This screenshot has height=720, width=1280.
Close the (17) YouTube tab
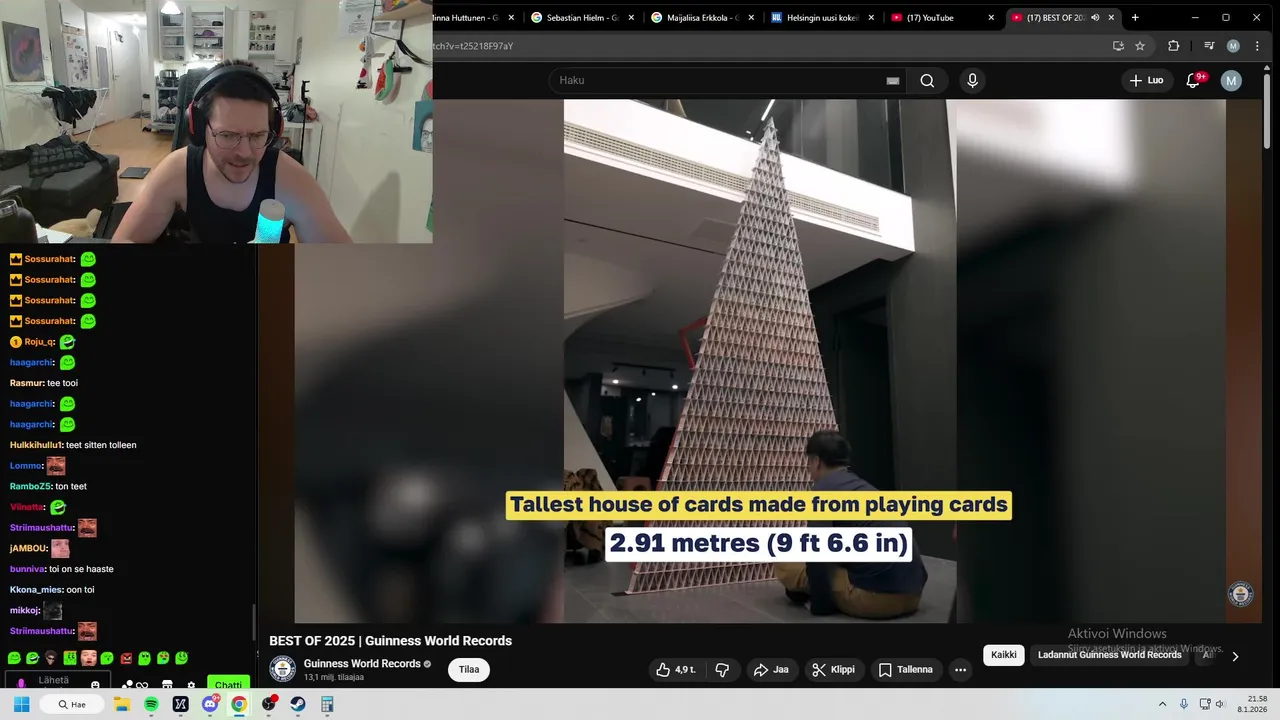click(x=991, y=18)
